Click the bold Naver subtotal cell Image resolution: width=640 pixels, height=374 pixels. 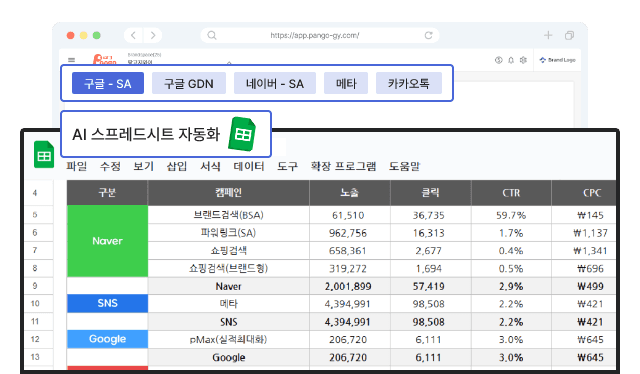pos(229,286)
